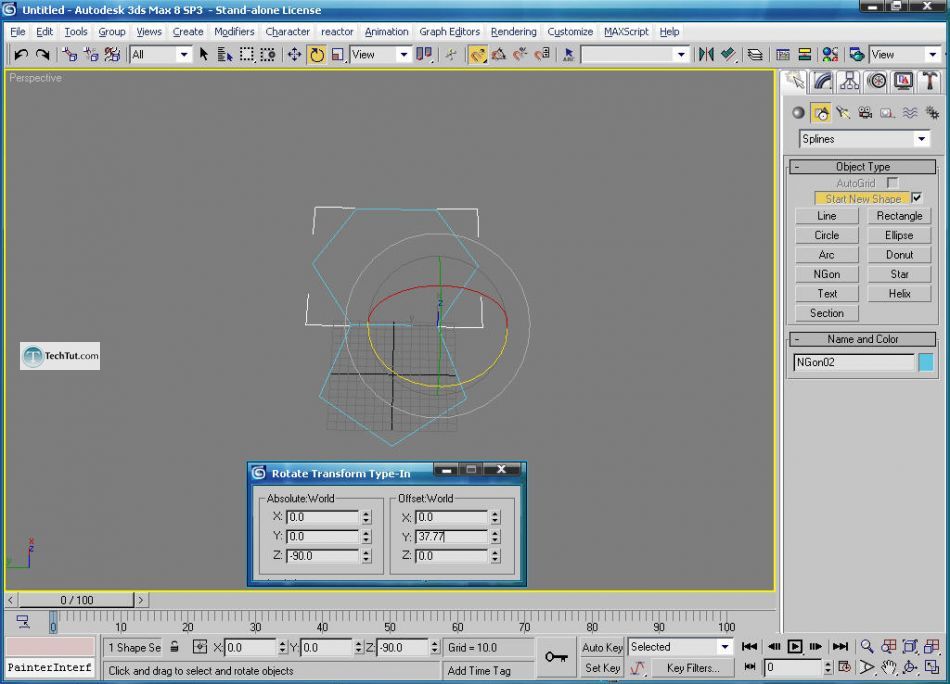Click the Helix shape button
Screen dimensions: 950x684
point(899,293)
